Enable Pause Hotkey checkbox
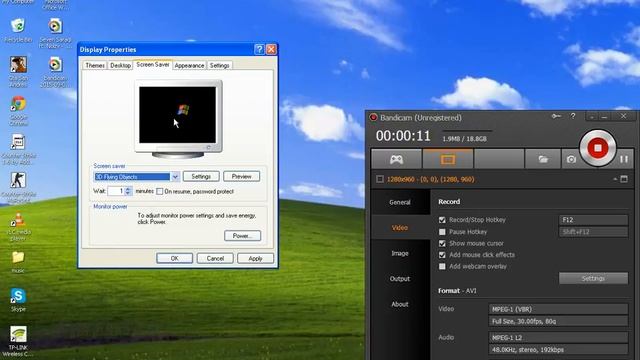Viewport: 640px width, 360px height. pos(442,232)
